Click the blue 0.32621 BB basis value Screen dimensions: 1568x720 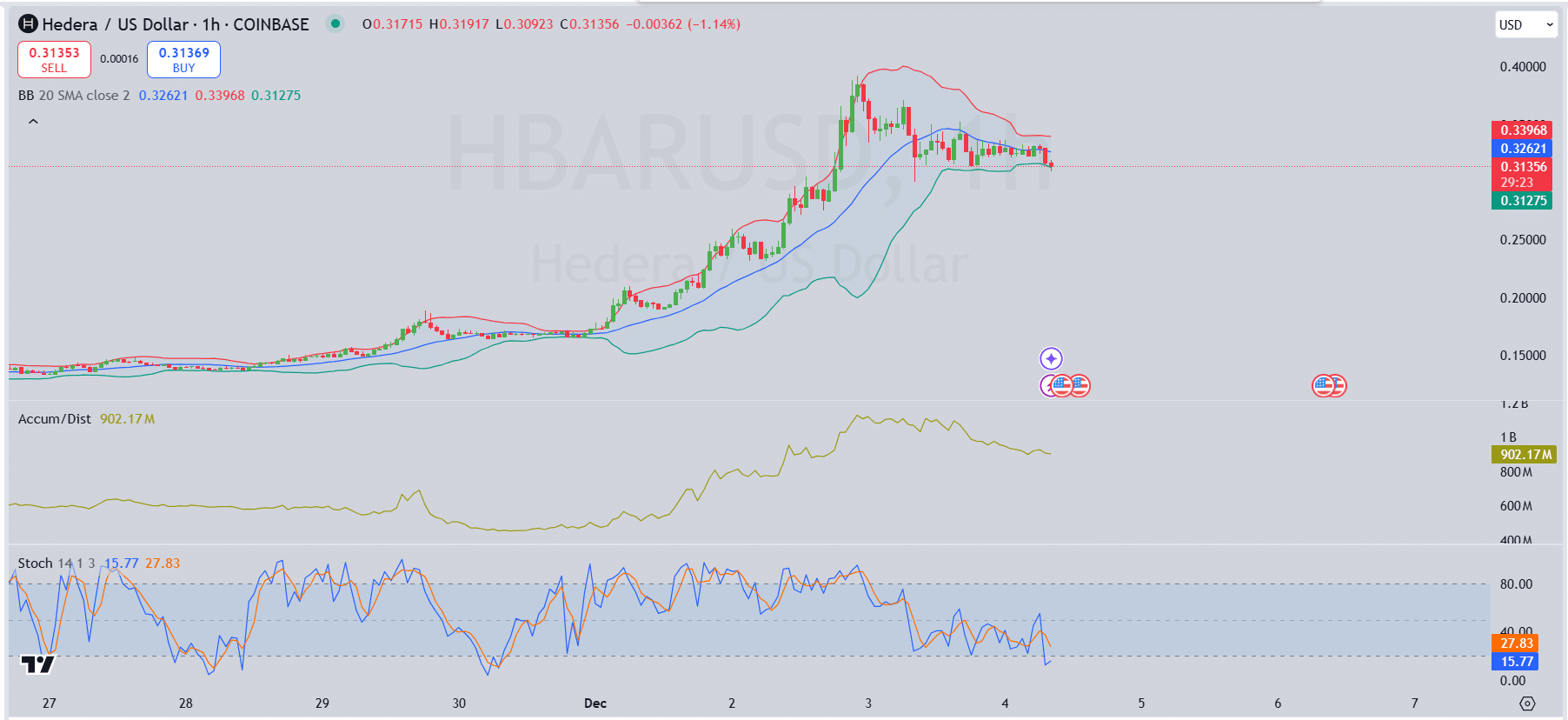(163, 96)
